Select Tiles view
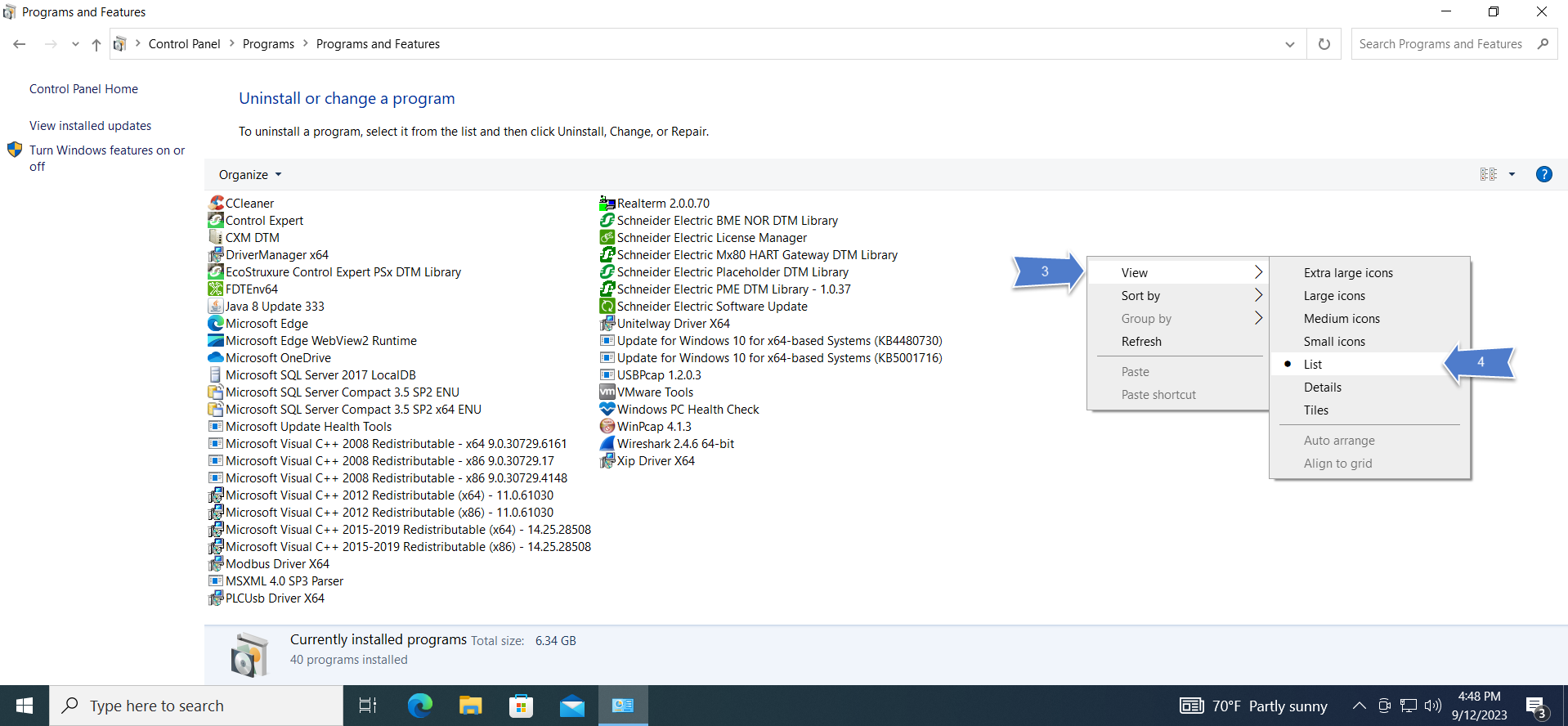This screenshot has width=1568, height=726. (1370, 410)
